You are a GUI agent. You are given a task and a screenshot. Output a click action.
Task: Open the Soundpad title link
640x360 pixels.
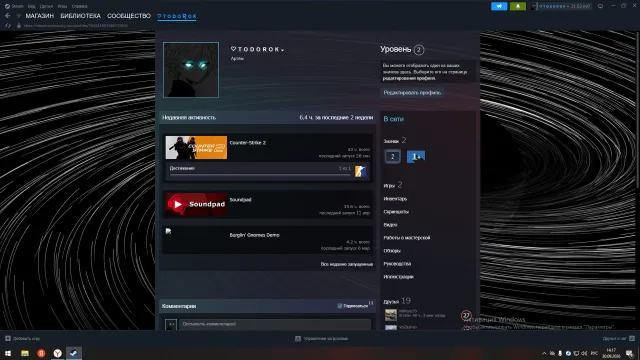click(240, 200)
